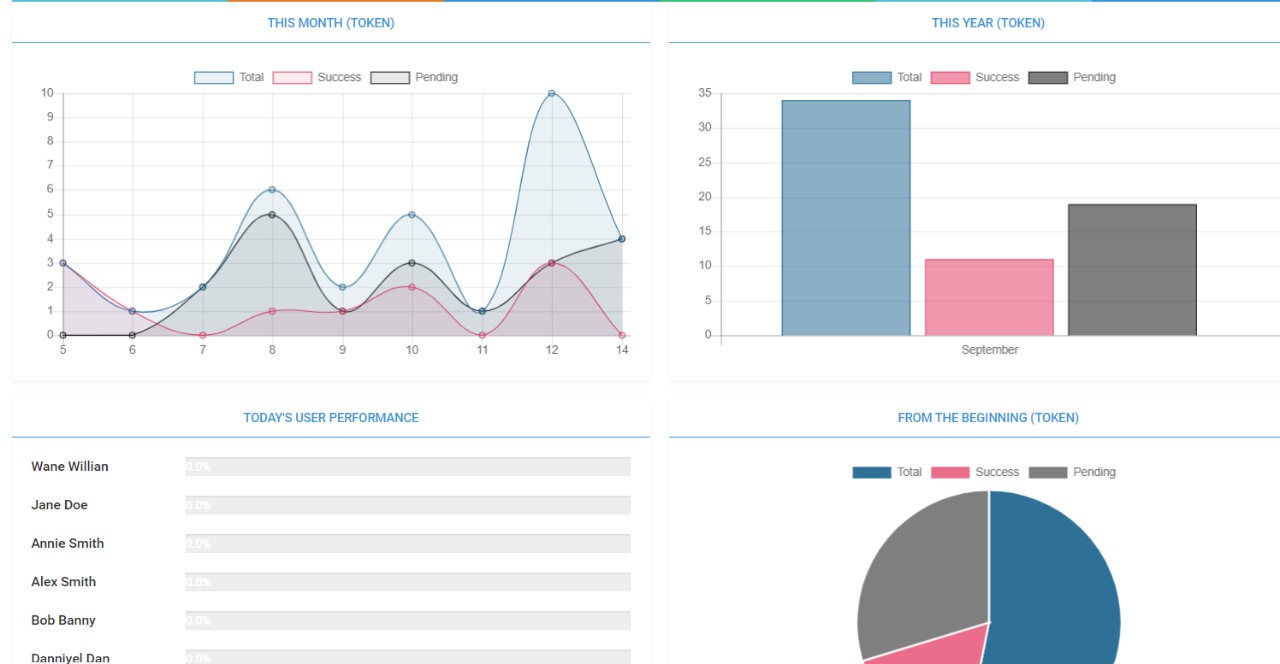The image size is (1280, 664).
Task: Click the blue Total bar for September
Action: 846,218
